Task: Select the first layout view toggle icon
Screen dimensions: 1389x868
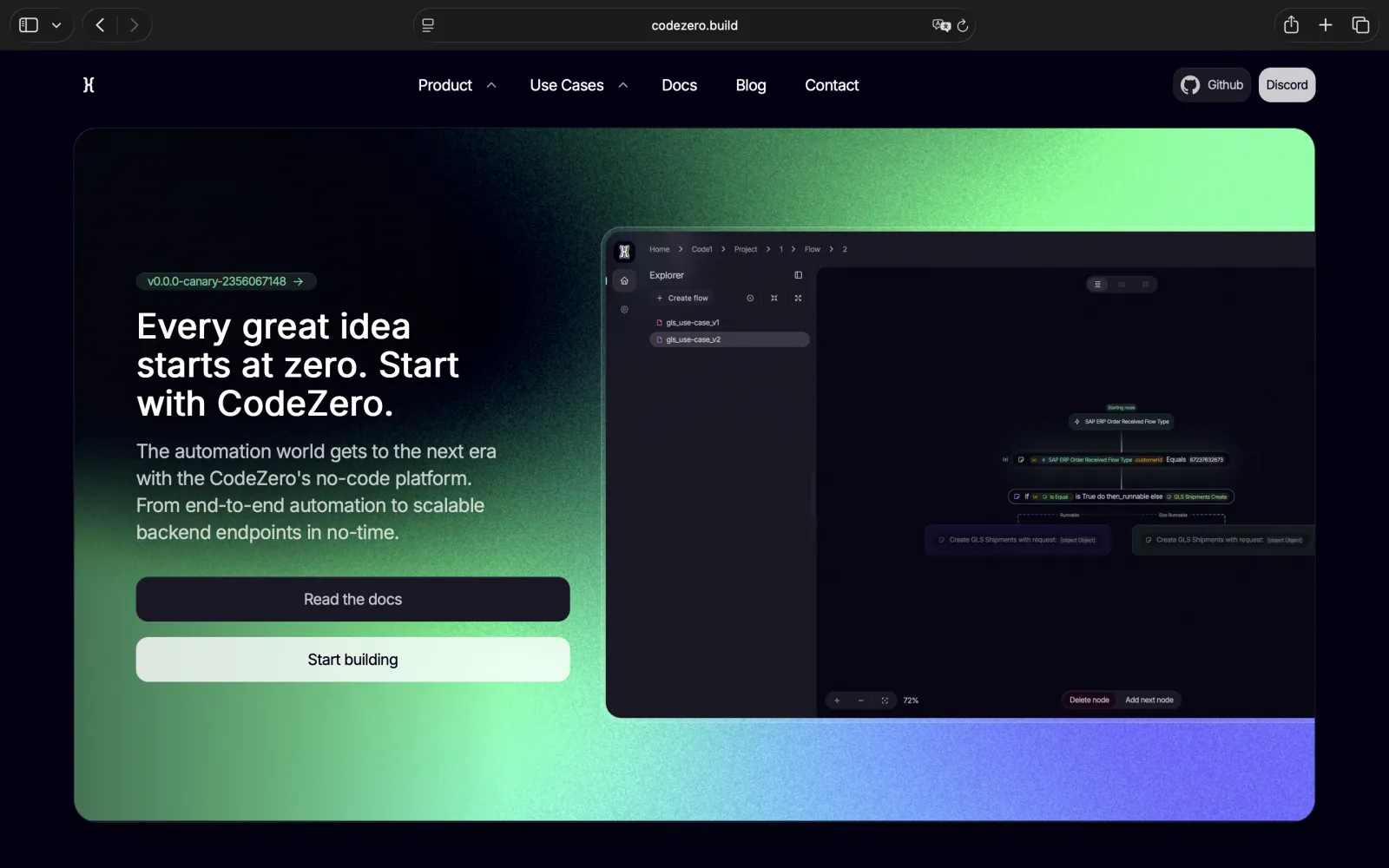Action: 1098,284
